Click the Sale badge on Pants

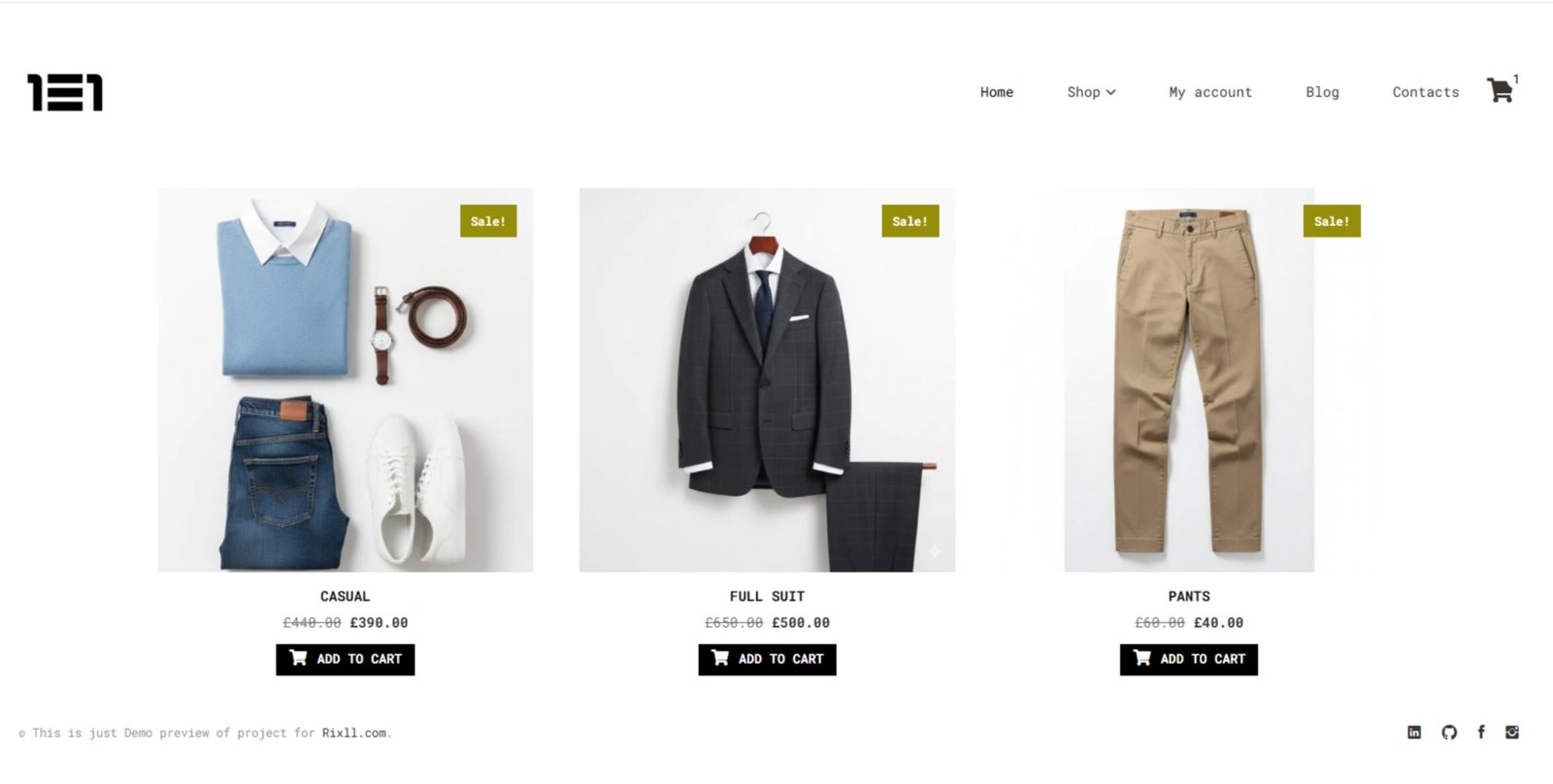point(1332,221)
